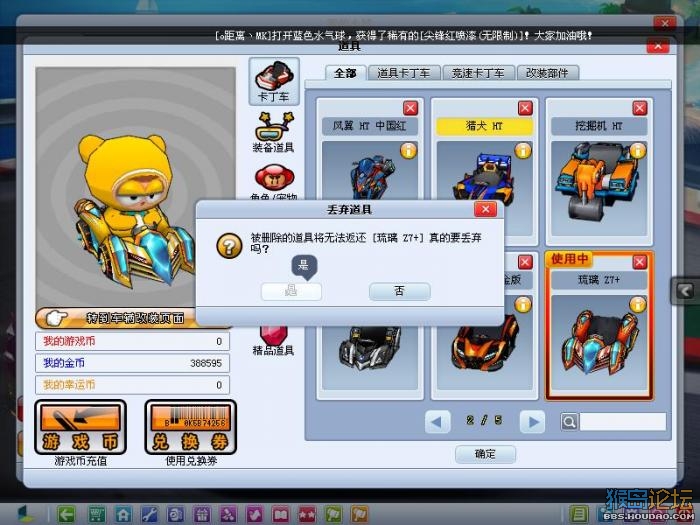Click the 我的游戏币 balance row

132,342
